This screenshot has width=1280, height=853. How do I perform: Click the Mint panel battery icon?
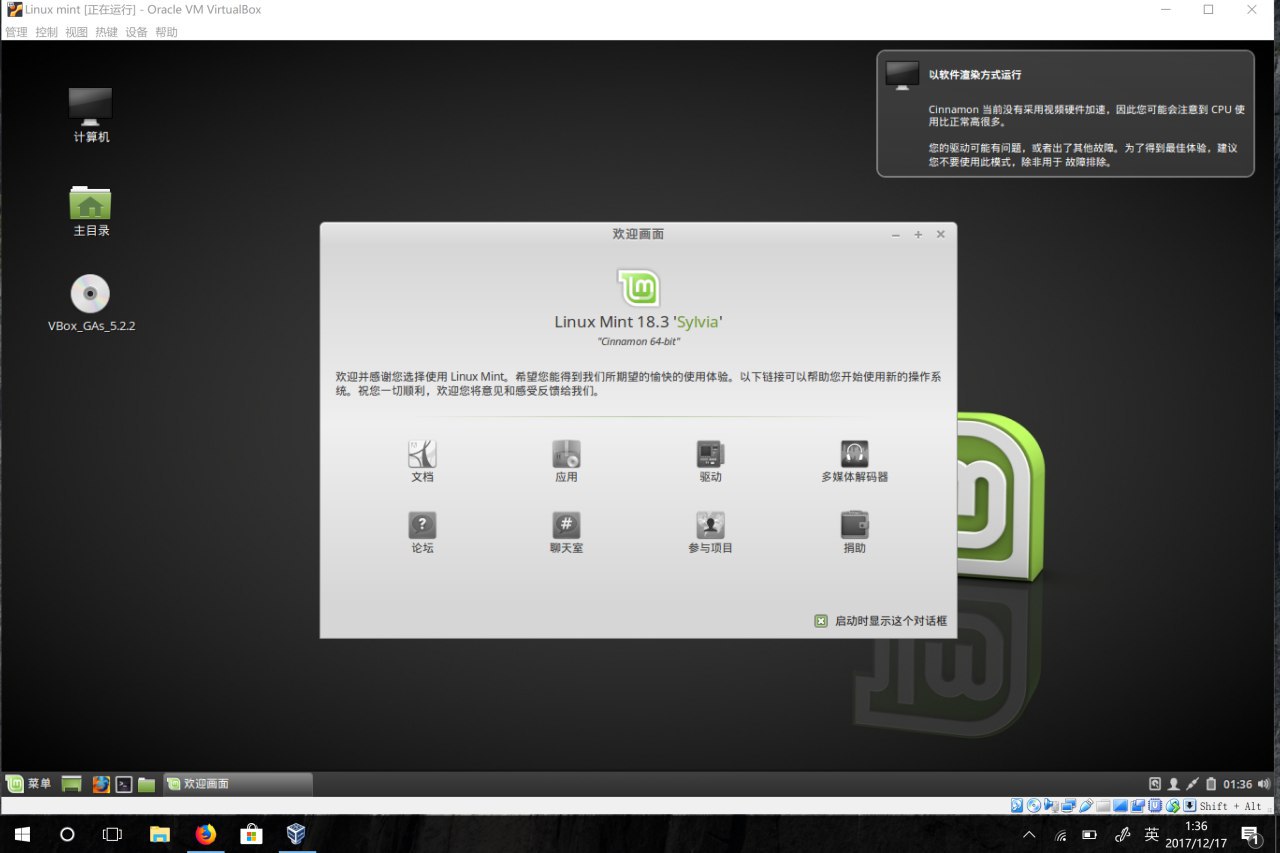click(x=1211, y=784)
